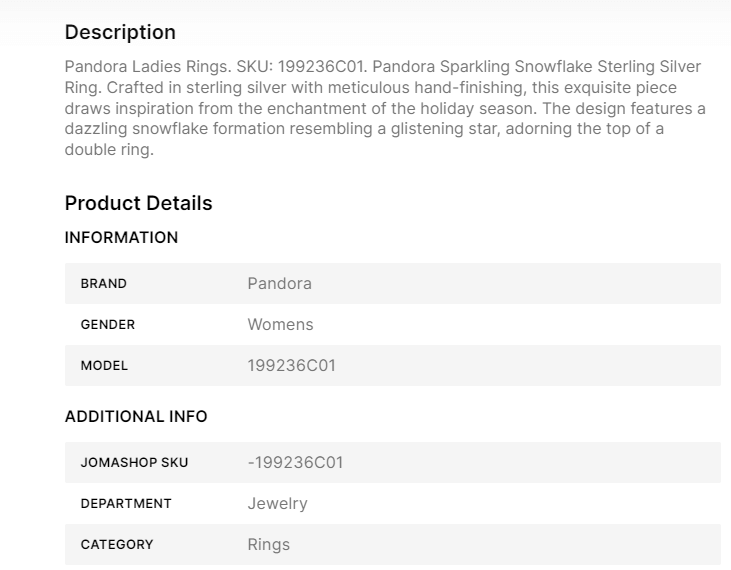Click the Product Details heading

tap(138, 203)
